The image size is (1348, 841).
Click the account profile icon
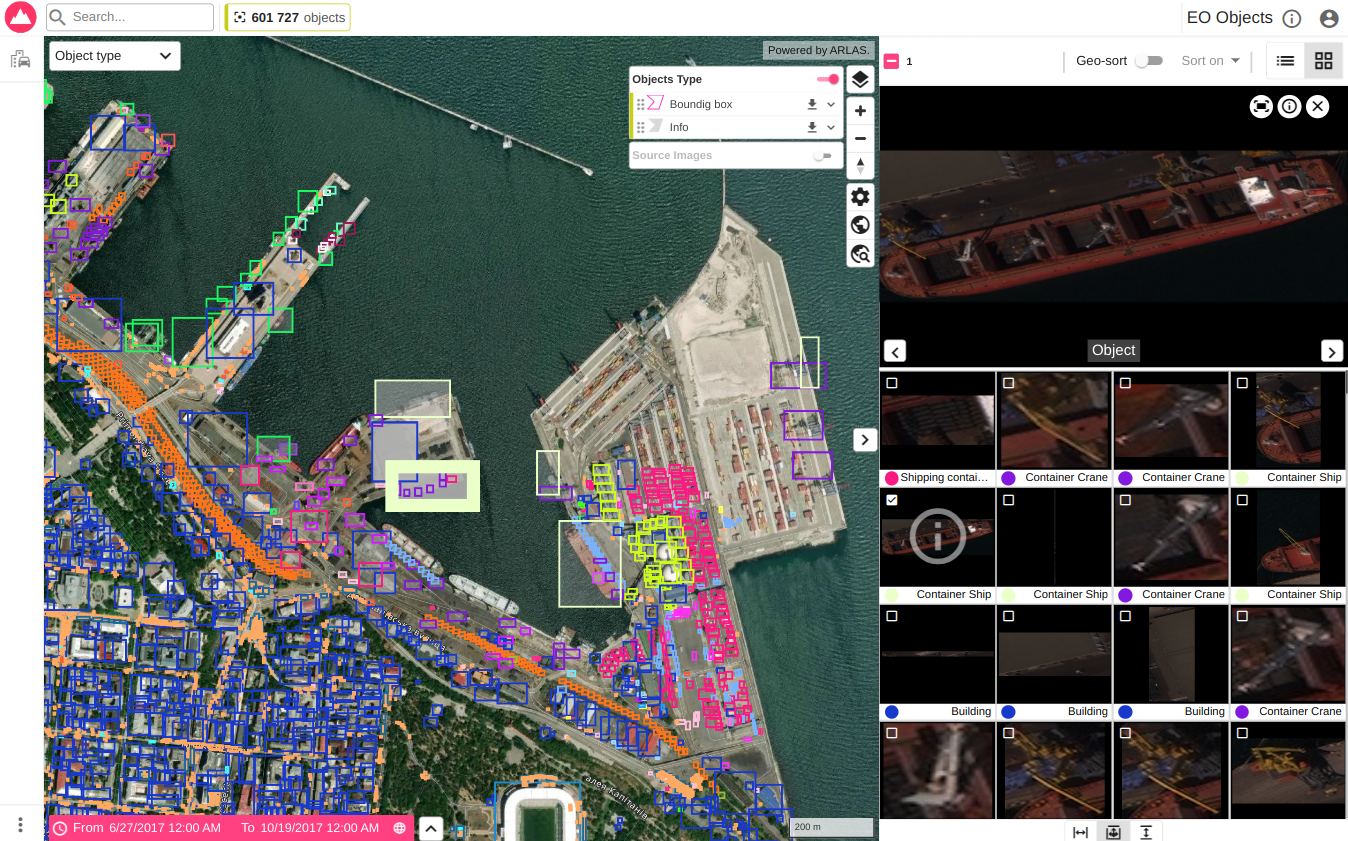coord(1328,18)
